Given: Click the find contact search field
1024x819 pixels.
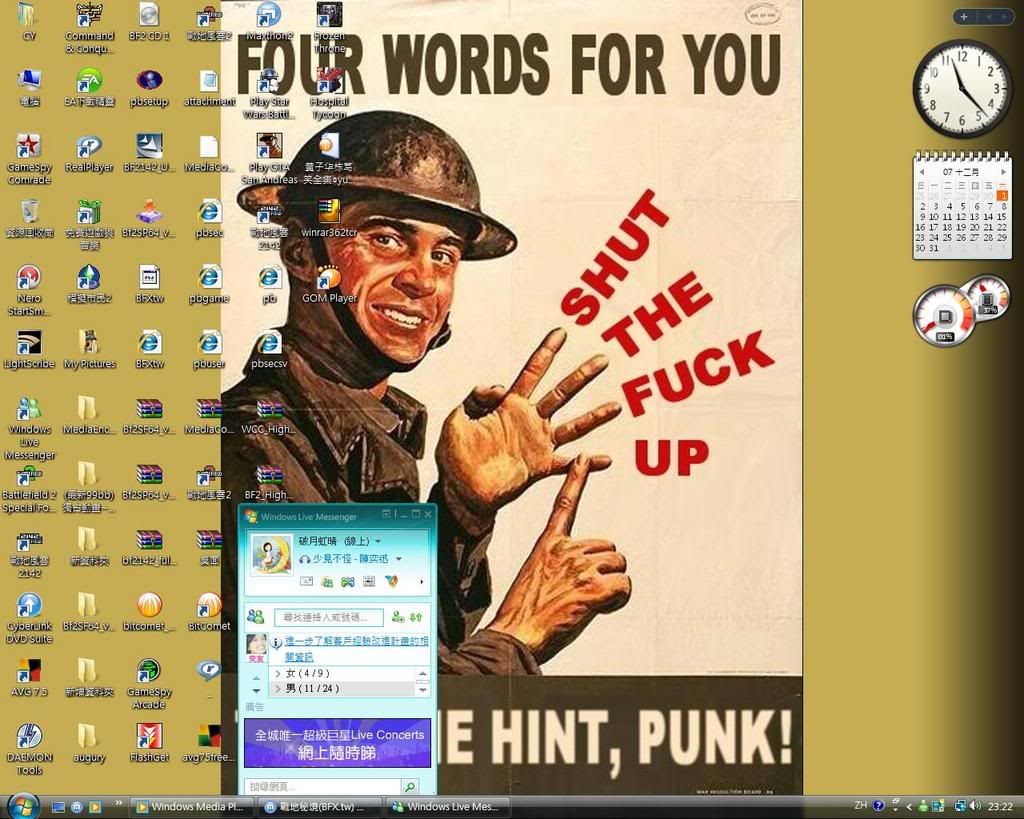Looking at the screenshot, I should [328, 618].
